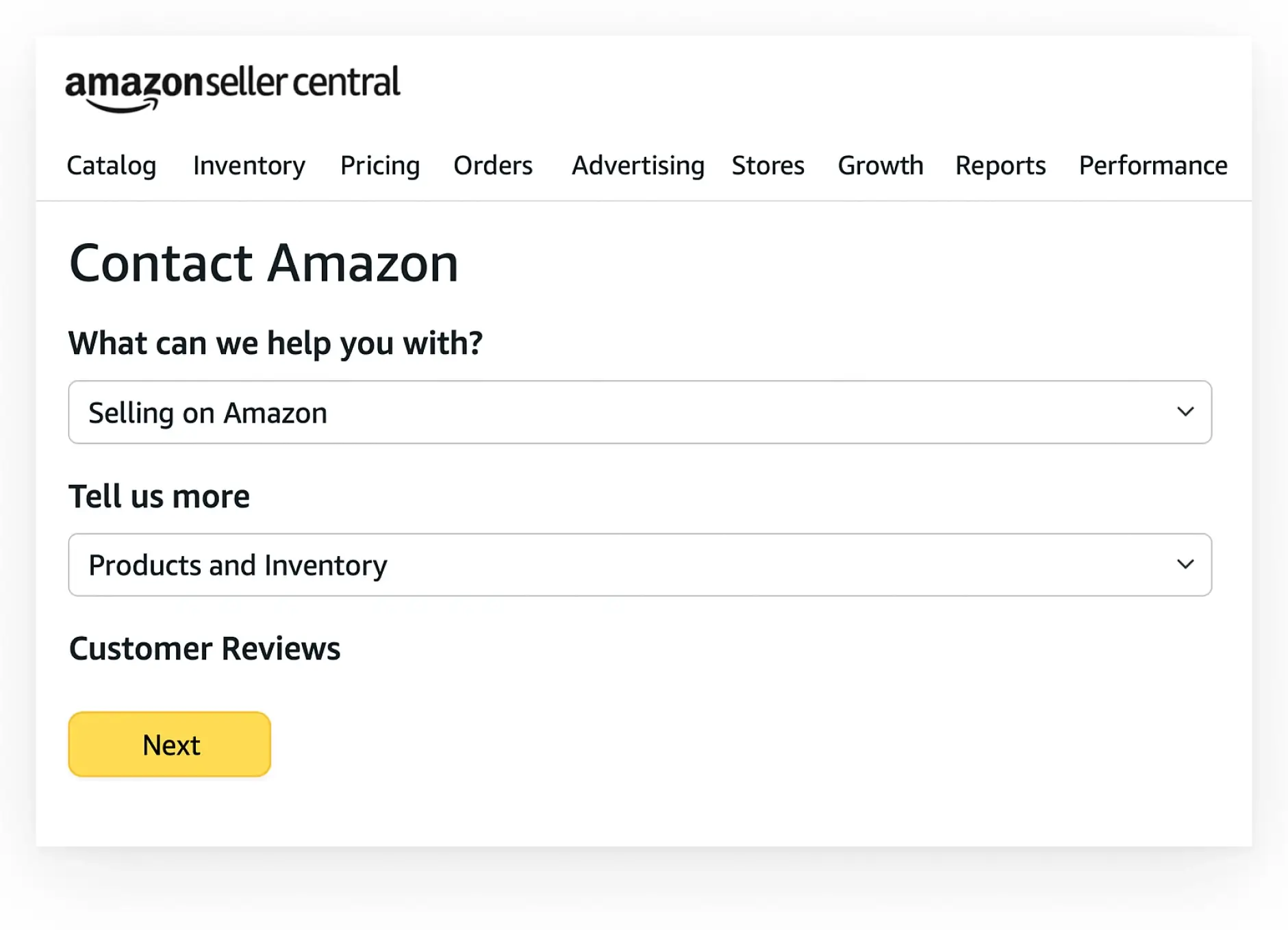This screenshot has width=1288, height=930.
Task: Open the Inventory menu
Action: (x=248, y=166)
